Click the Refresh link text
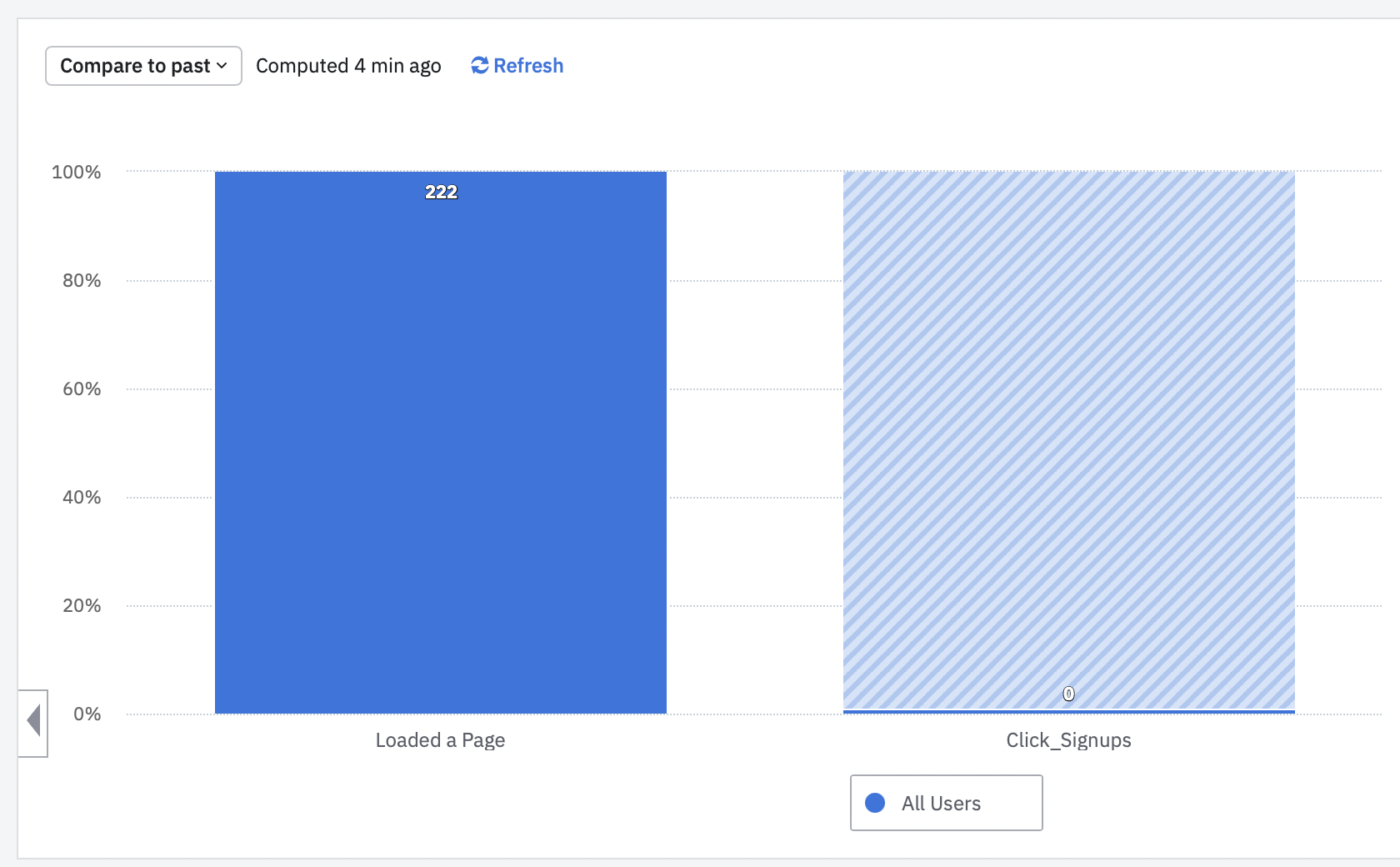Viewport: 1400px width, 867px height. click(528, 66)
